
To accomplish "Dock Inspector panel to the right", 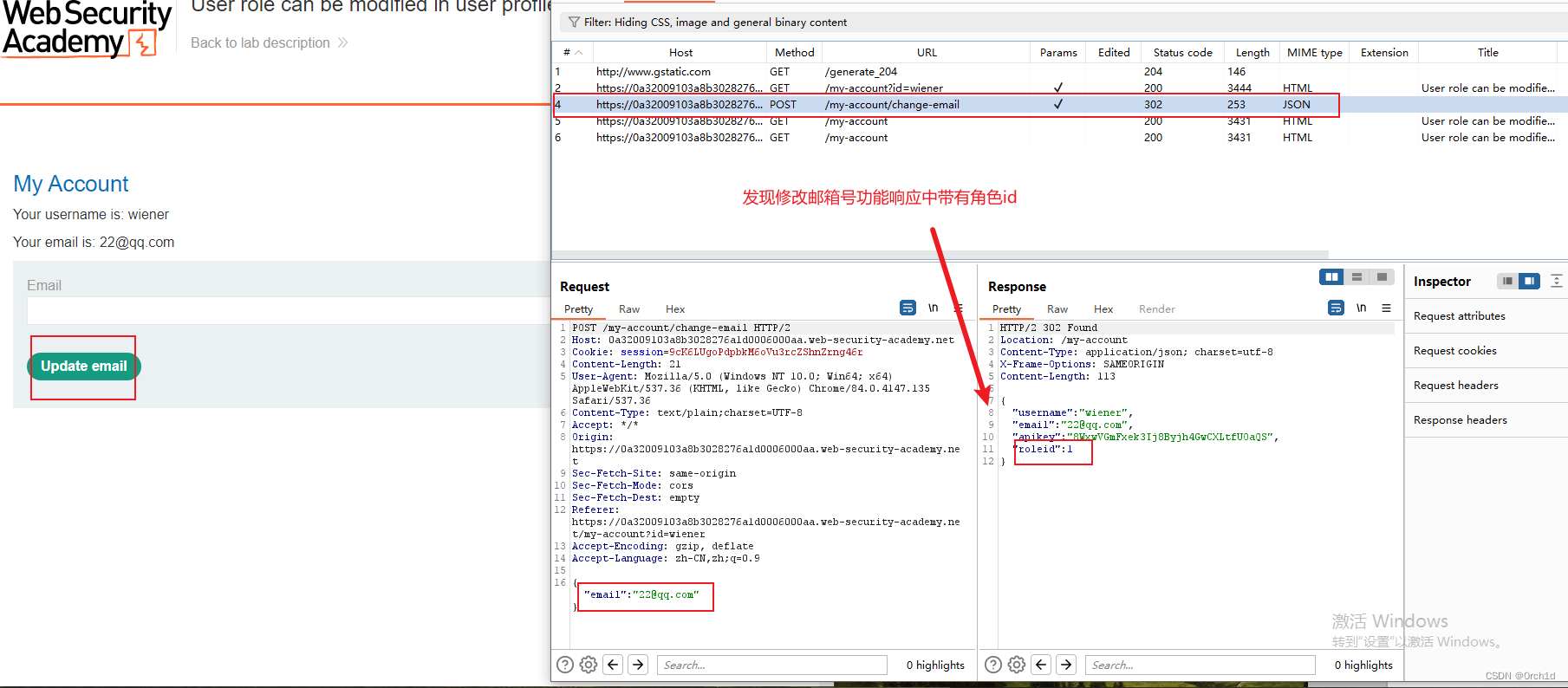I will coord(1529,281).
